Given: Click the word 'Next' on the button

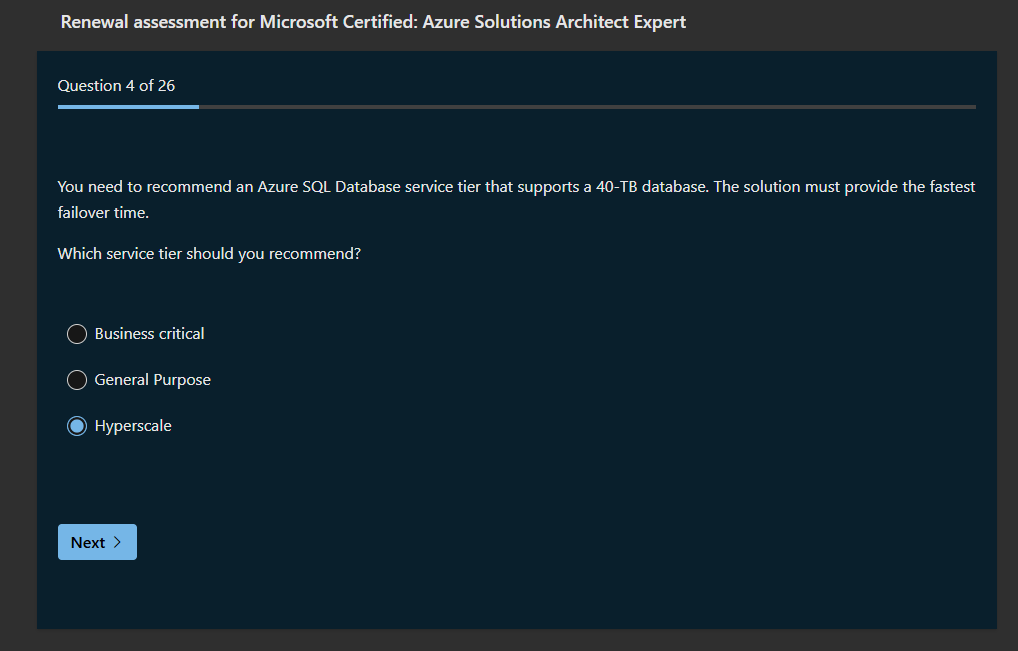Looking at the screenshot, I should point(88,542).
